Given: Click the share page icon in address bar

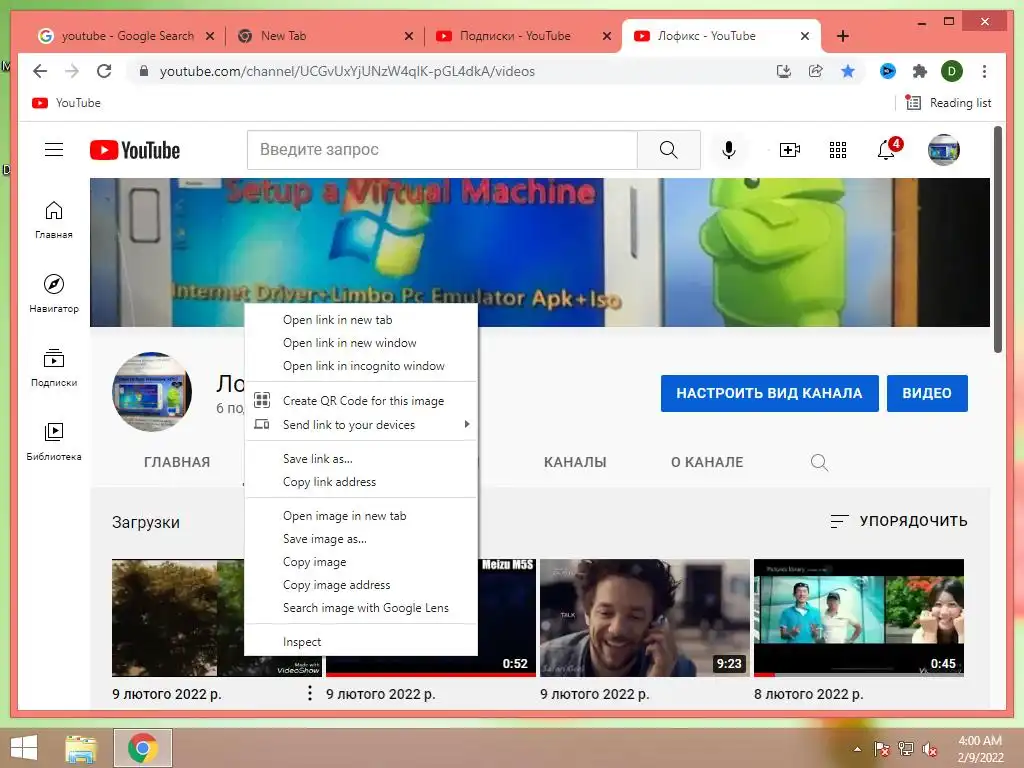Looking at the screenshot, I should [x=816, y=71].
